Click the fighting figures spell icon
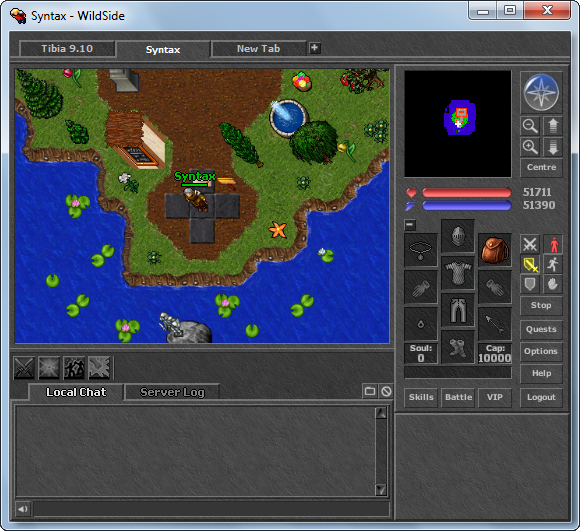The image size is (580, 531). (74, 368)
